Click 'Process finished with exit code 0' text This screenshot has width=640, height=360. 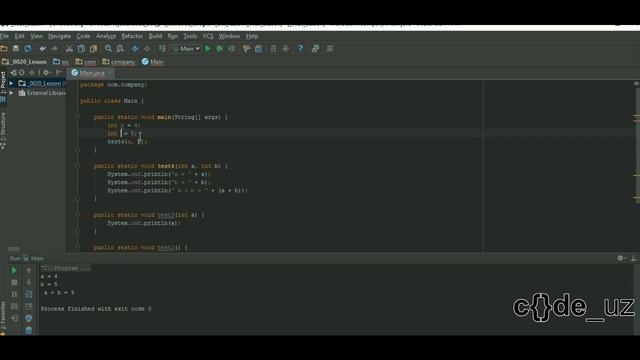point(96,309)
